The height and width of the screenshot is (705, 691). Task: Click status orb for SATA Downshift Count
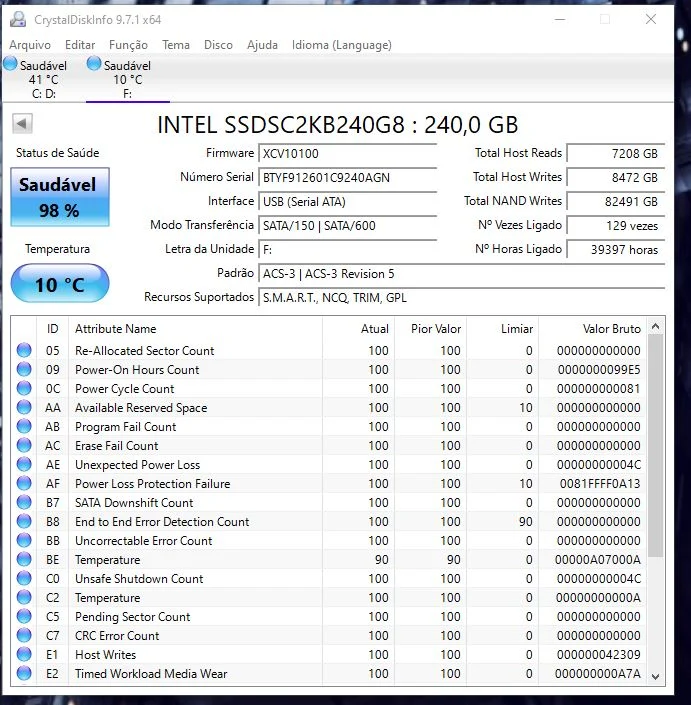pyautogui.click(x=24, y=502)
